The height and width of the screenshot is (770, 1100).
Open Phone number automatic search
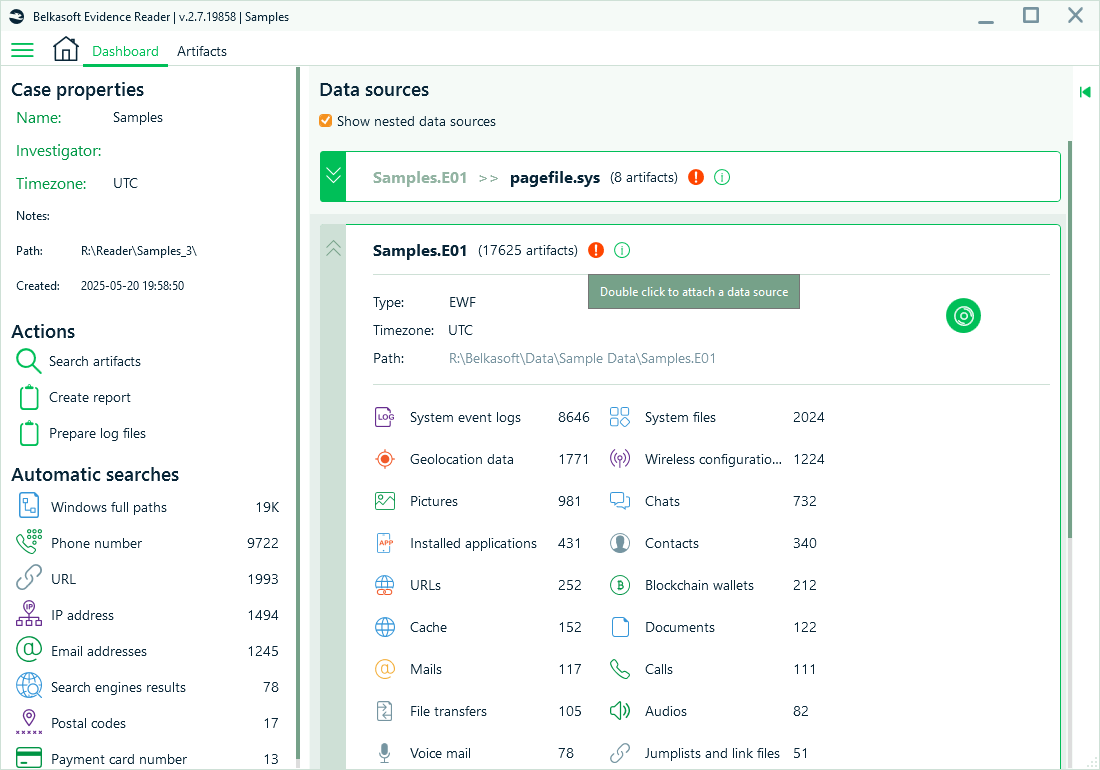pyautogui.click(x=147, y=543)
